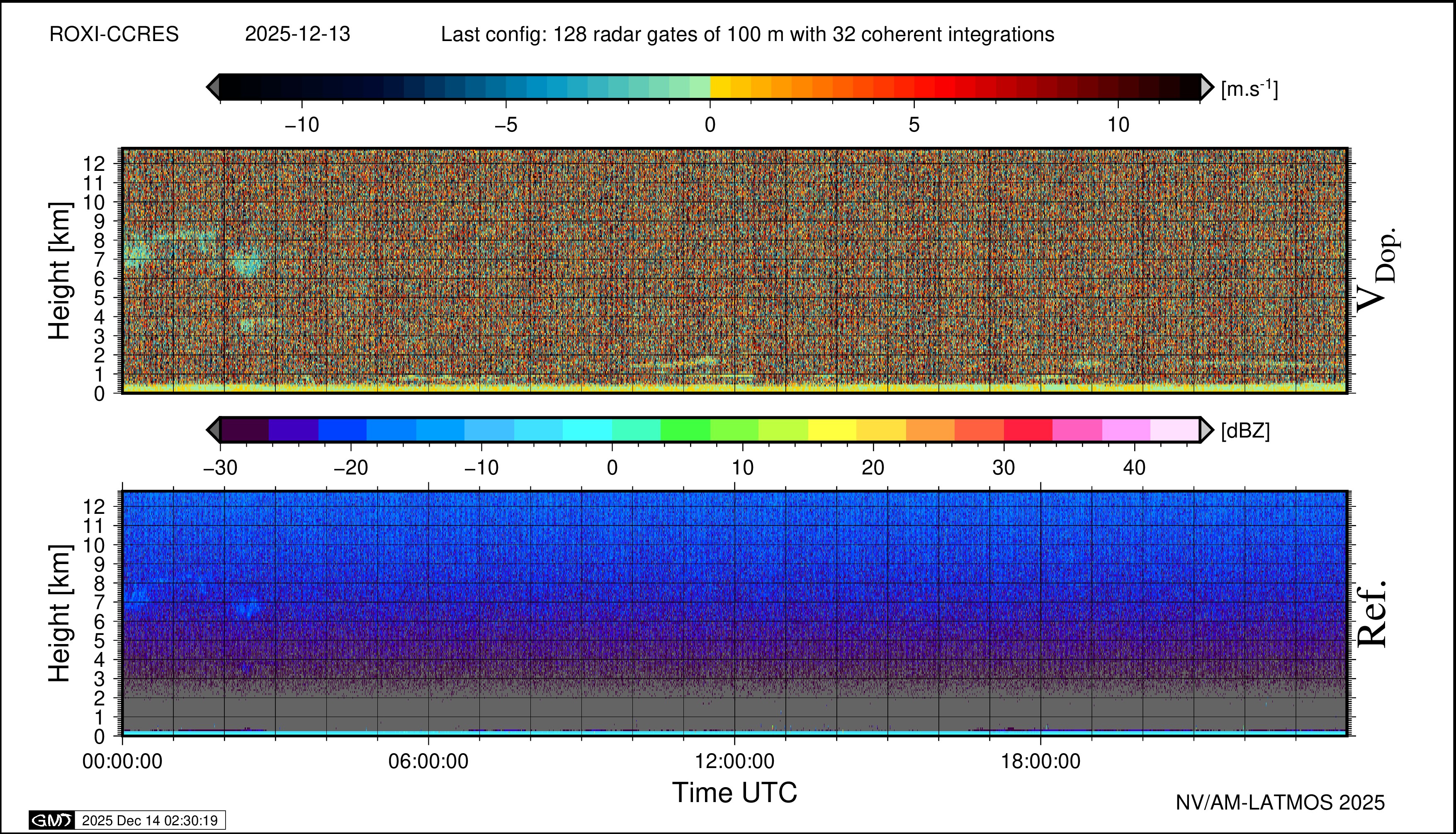Pick the yellow swatch in dBZ colorbar

(832, 430)
